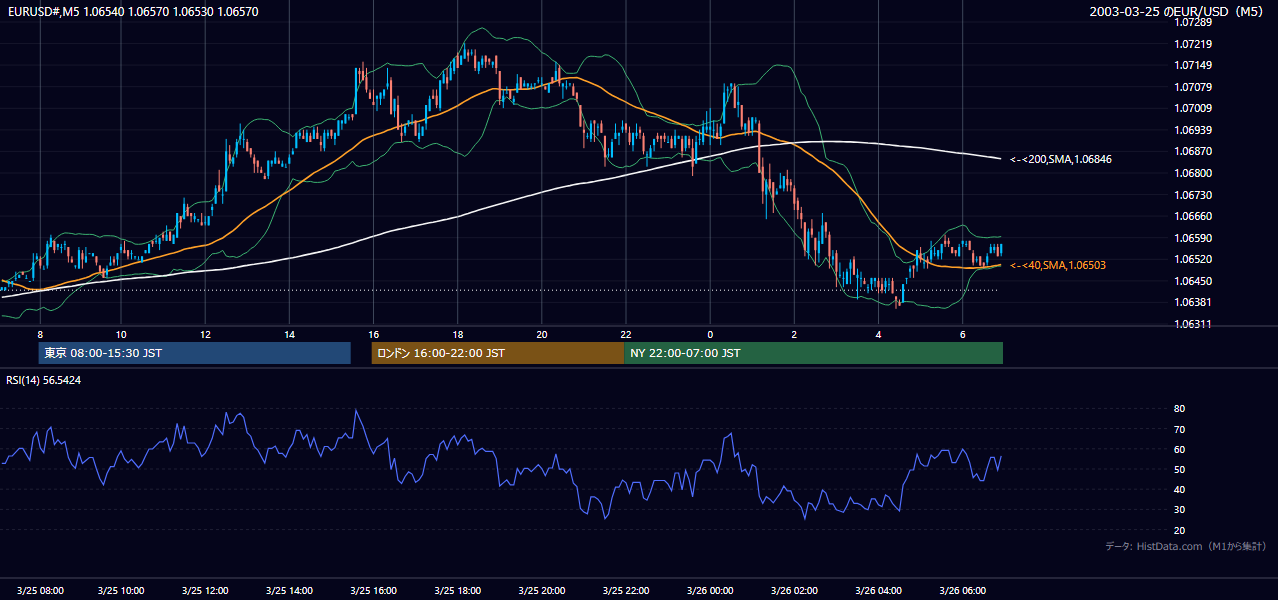Screen dimensions: 1278x600
Task: Click hour tick 4 under price chart
Action: [x=878, y=334]
